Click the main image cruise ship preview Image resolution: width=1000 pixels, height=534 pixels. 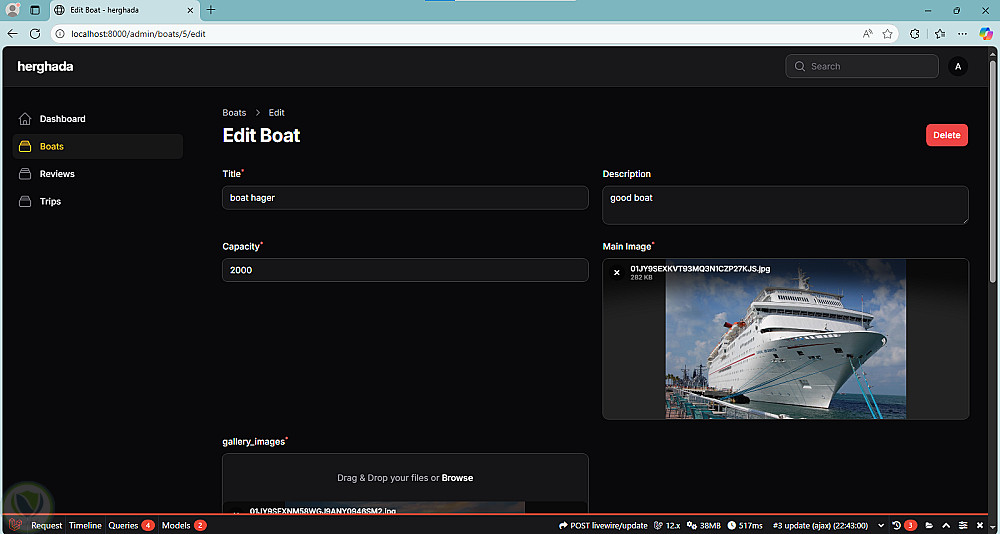[786, 341]
